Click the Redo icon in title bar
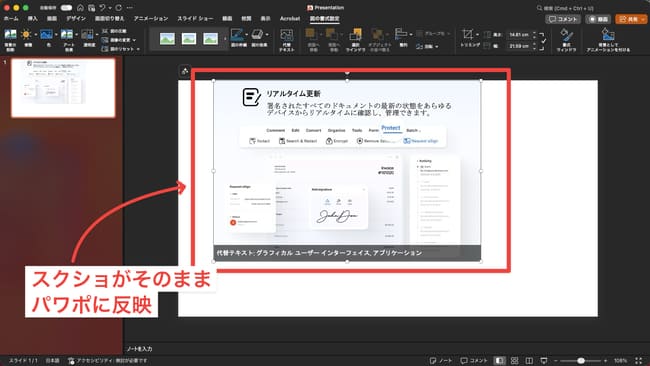Screen dimensions: 650x366 (119, 8)
